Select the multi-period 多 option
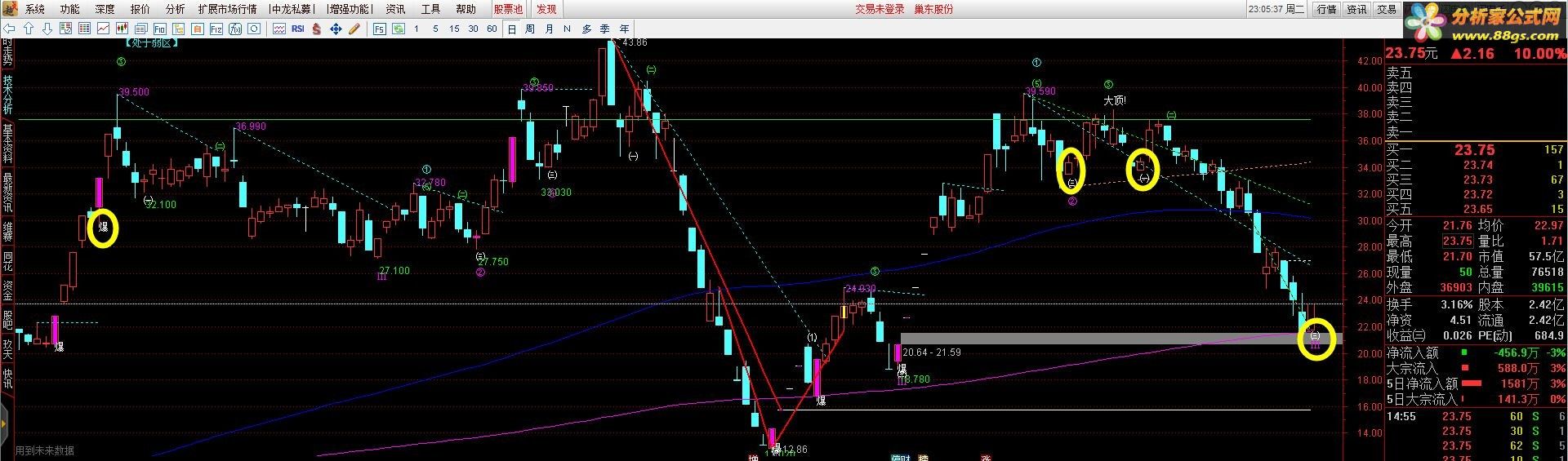Image resolution: width=1568 pixels, height=461 pixels. pos(586,29)
